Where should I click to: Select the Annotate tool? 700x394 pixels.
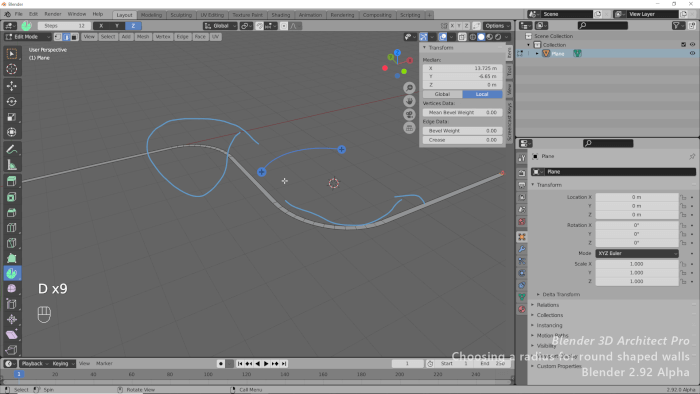coord(12,149)
